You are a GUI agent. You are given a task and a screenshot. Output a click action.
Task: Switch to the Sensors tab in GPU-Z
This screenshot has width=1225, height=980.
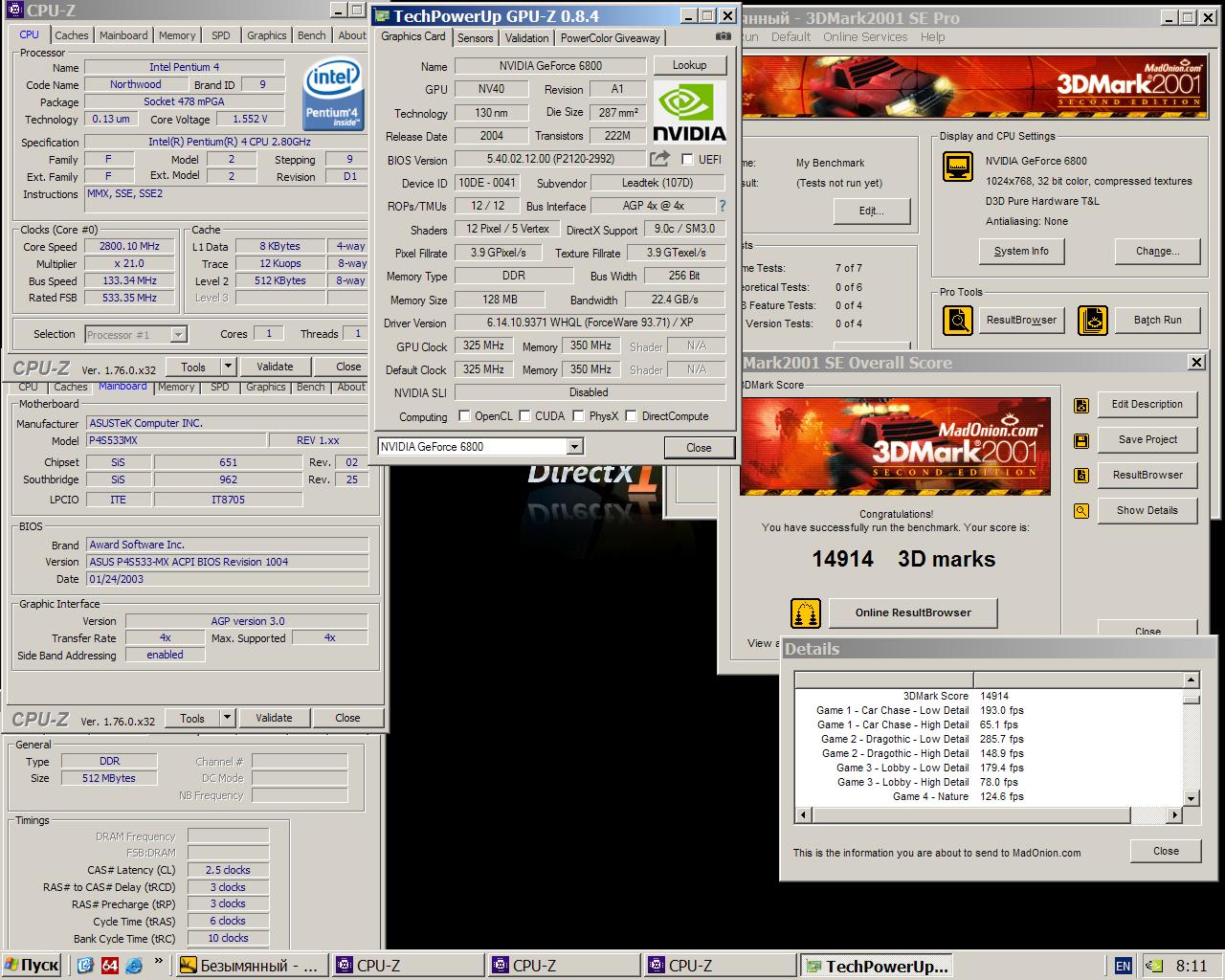pyautogui.click(x=475, y=38)
